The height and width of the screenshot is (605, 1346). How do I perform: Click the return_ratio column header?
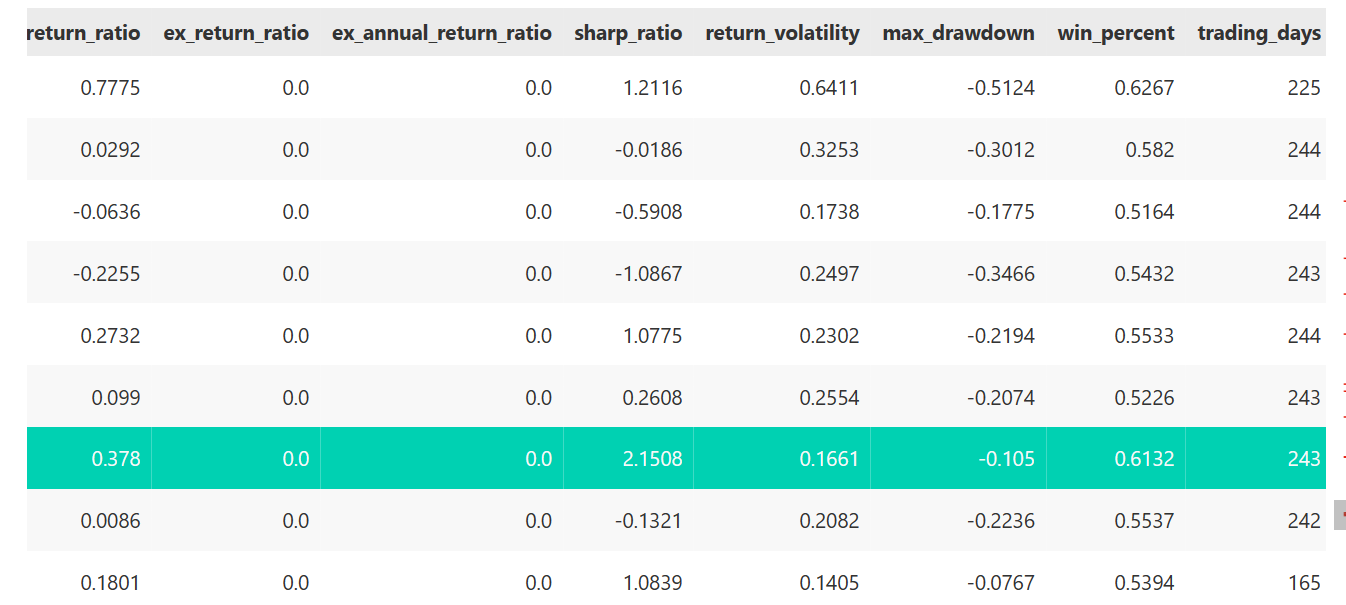84,33
